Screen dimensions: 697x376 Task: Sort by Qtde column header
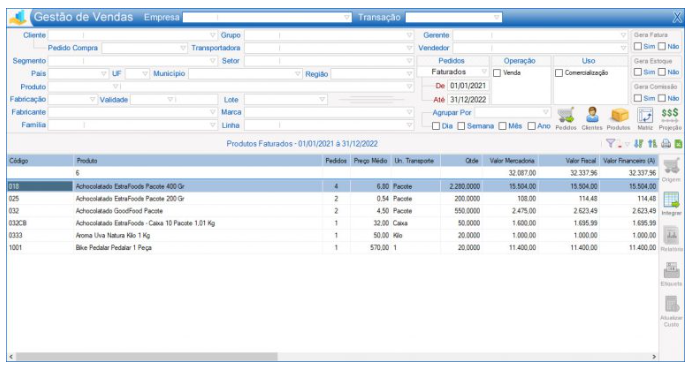click(x=461, y=160)
